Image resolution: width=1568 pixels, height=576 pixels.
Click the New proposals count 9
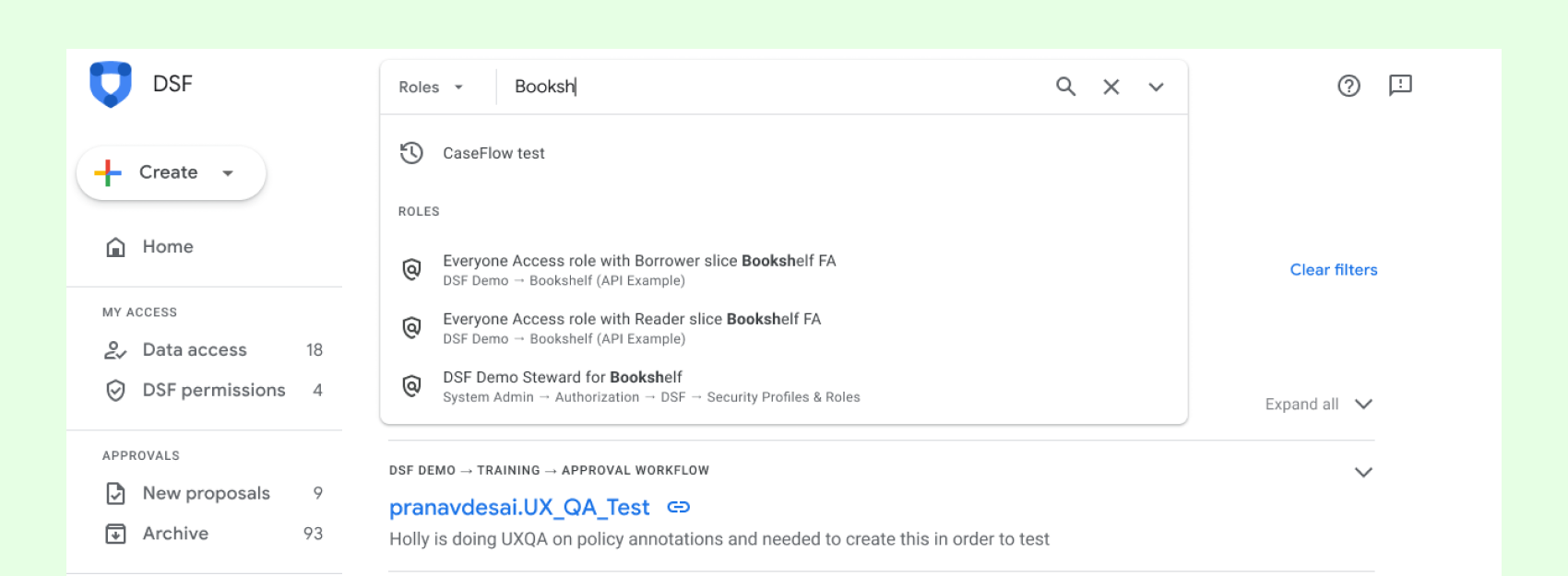click(318, 493)
